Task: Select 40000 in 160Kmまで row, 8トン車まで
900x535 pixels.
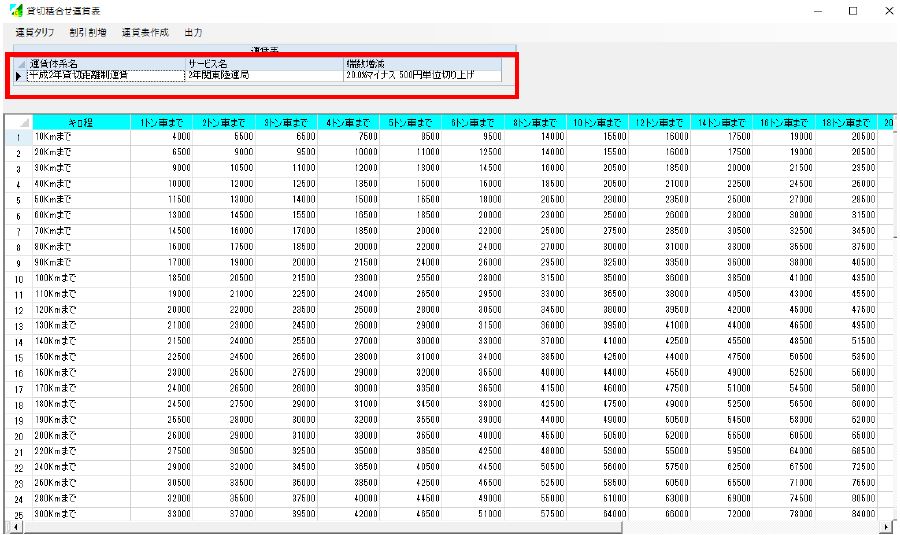Action: 536,373
